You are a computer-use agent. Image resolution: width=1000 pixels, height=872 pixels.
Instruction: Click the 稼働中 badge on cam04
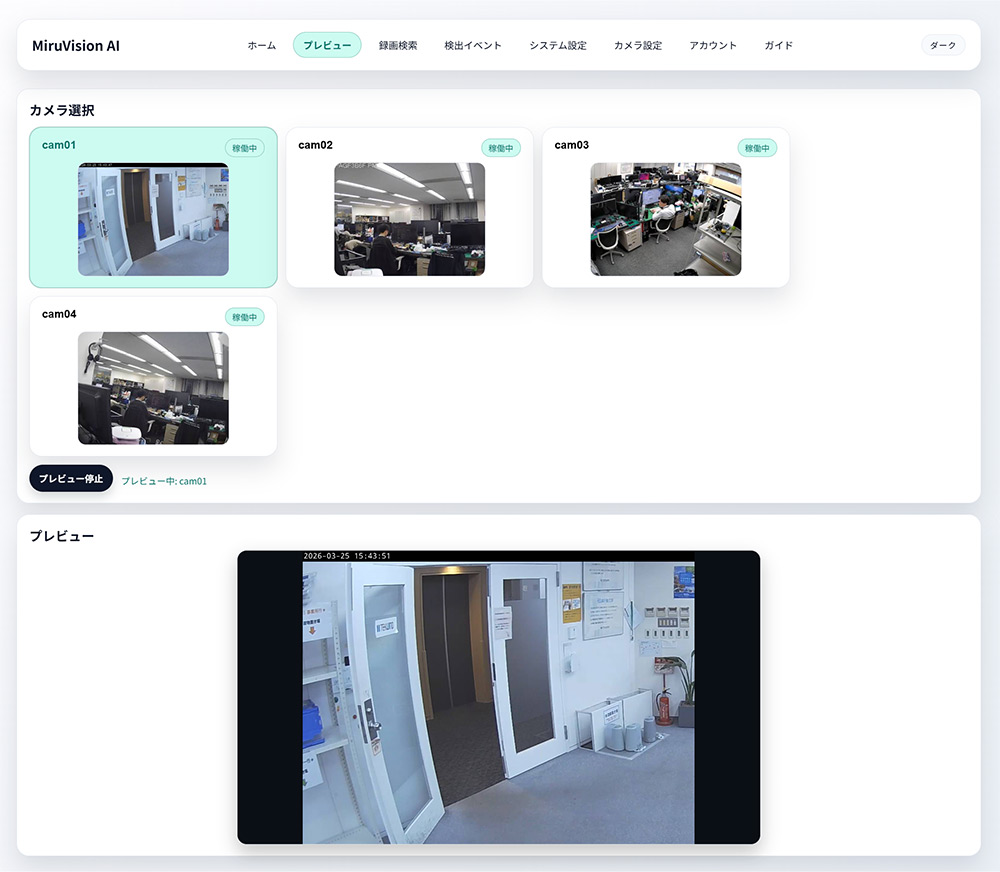pyautogui.click(x=244, y=317)
